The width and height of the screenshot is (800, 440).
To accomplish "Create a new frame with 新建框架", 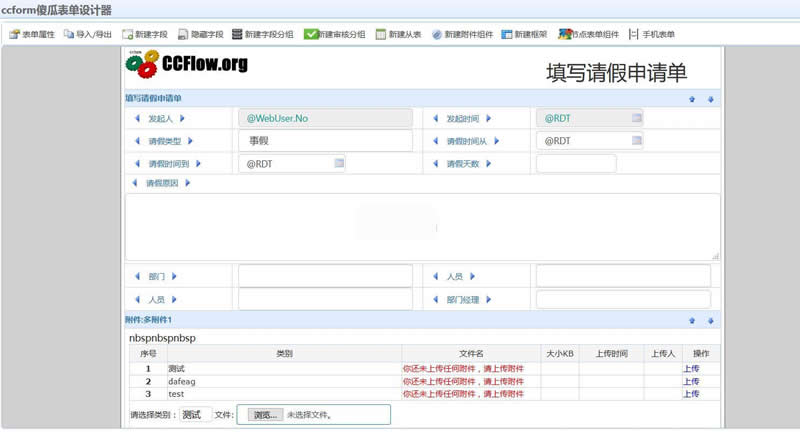I will point(524,34).
